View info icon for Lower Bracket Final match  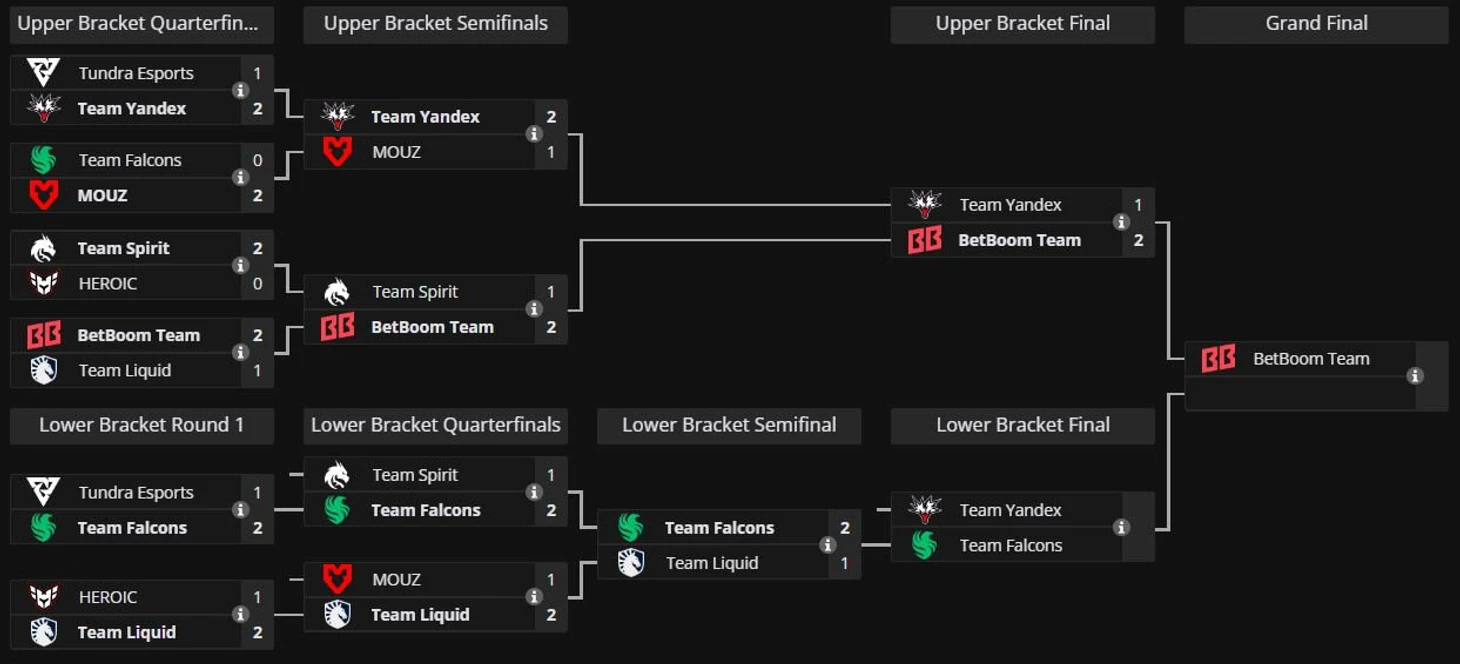pyautogui.click(x=1121, y=527)
